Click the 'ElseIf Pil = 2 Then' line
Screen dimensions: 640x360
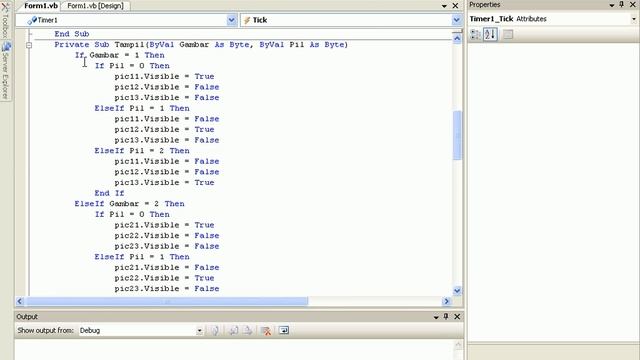[142, 151]
